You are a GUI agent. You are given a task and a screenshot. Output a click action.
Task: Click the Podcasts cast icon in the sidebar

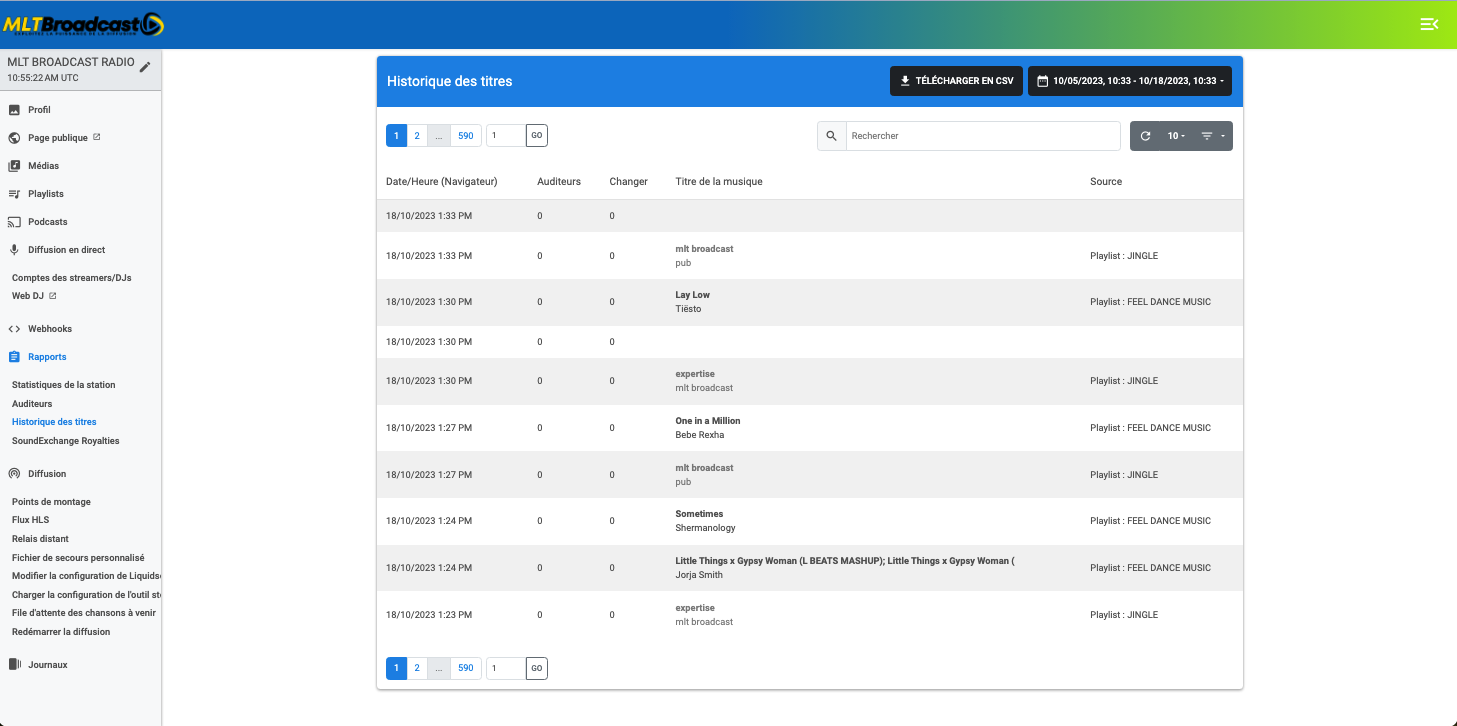click(x=14, y=222)
